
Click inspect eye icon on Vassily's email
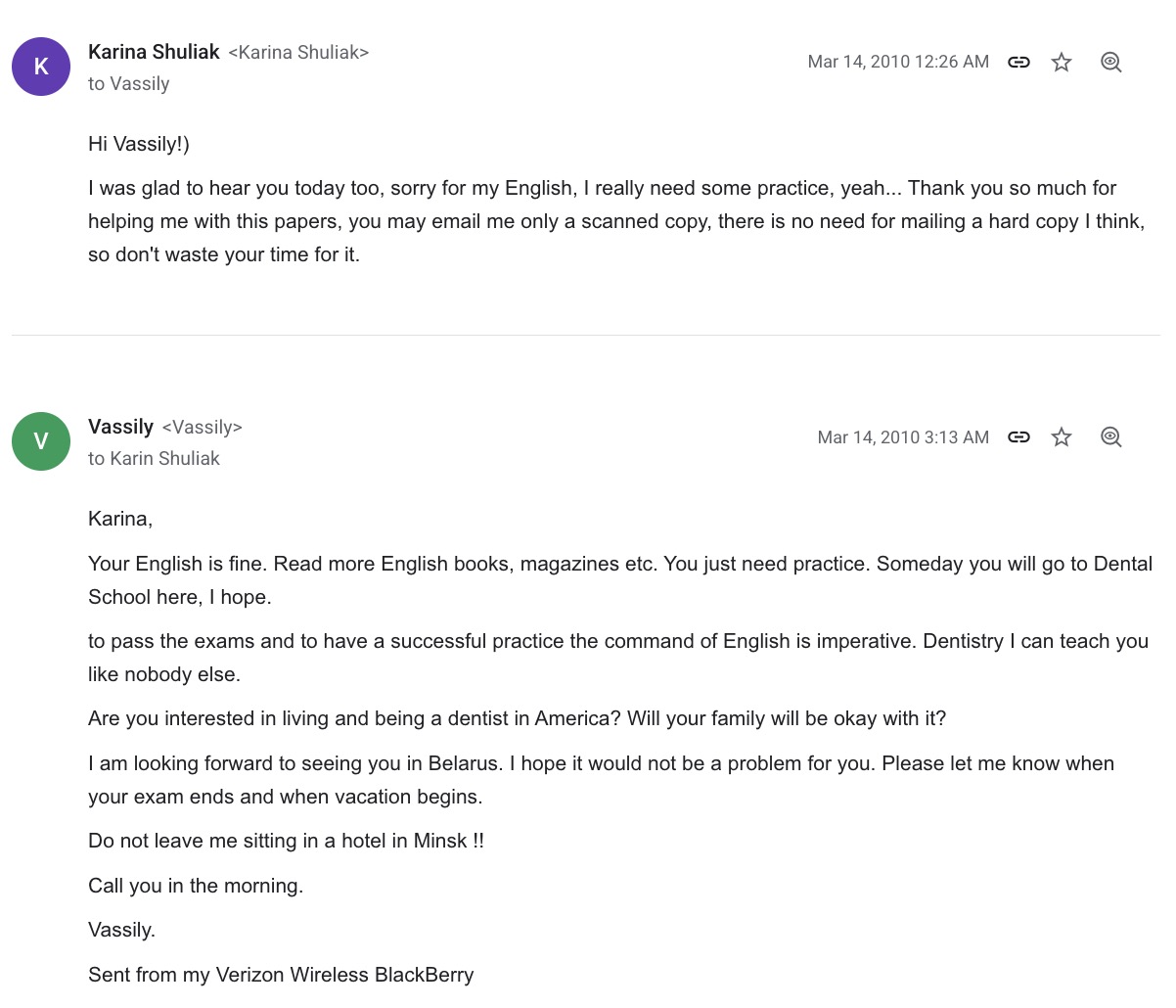(1110, 436)
